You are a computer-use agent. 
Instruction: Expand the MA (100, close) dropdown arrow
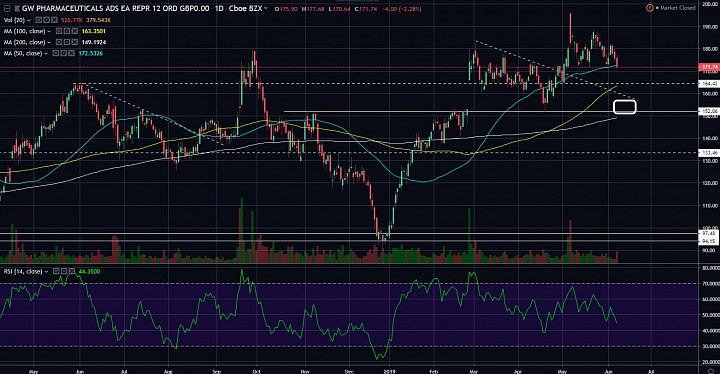(x=49, y=32)
